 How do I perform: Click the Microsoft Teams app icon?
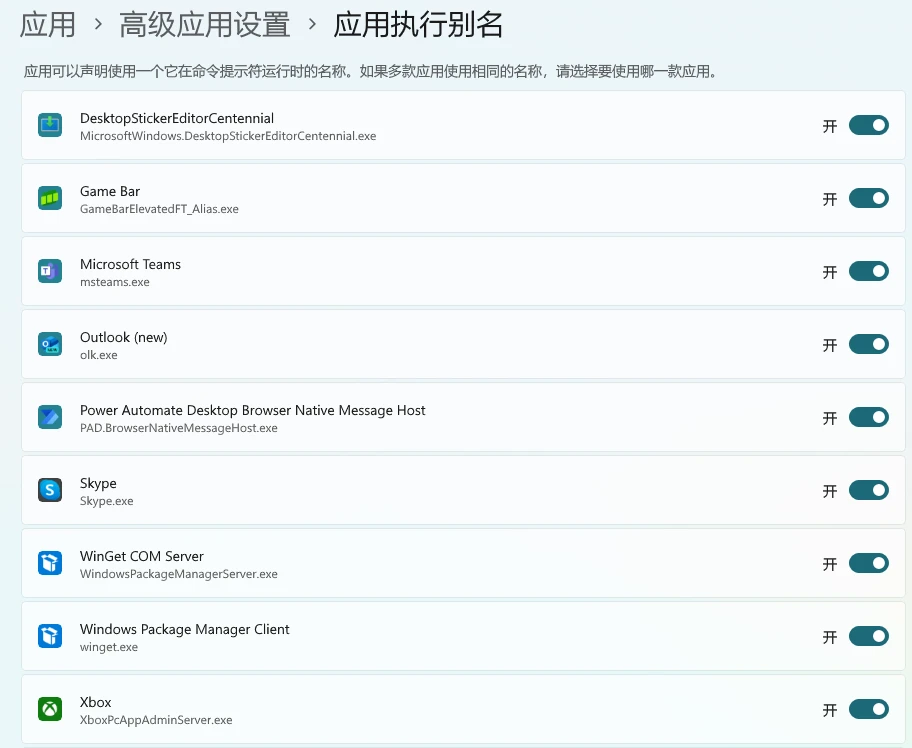(50, 271)
